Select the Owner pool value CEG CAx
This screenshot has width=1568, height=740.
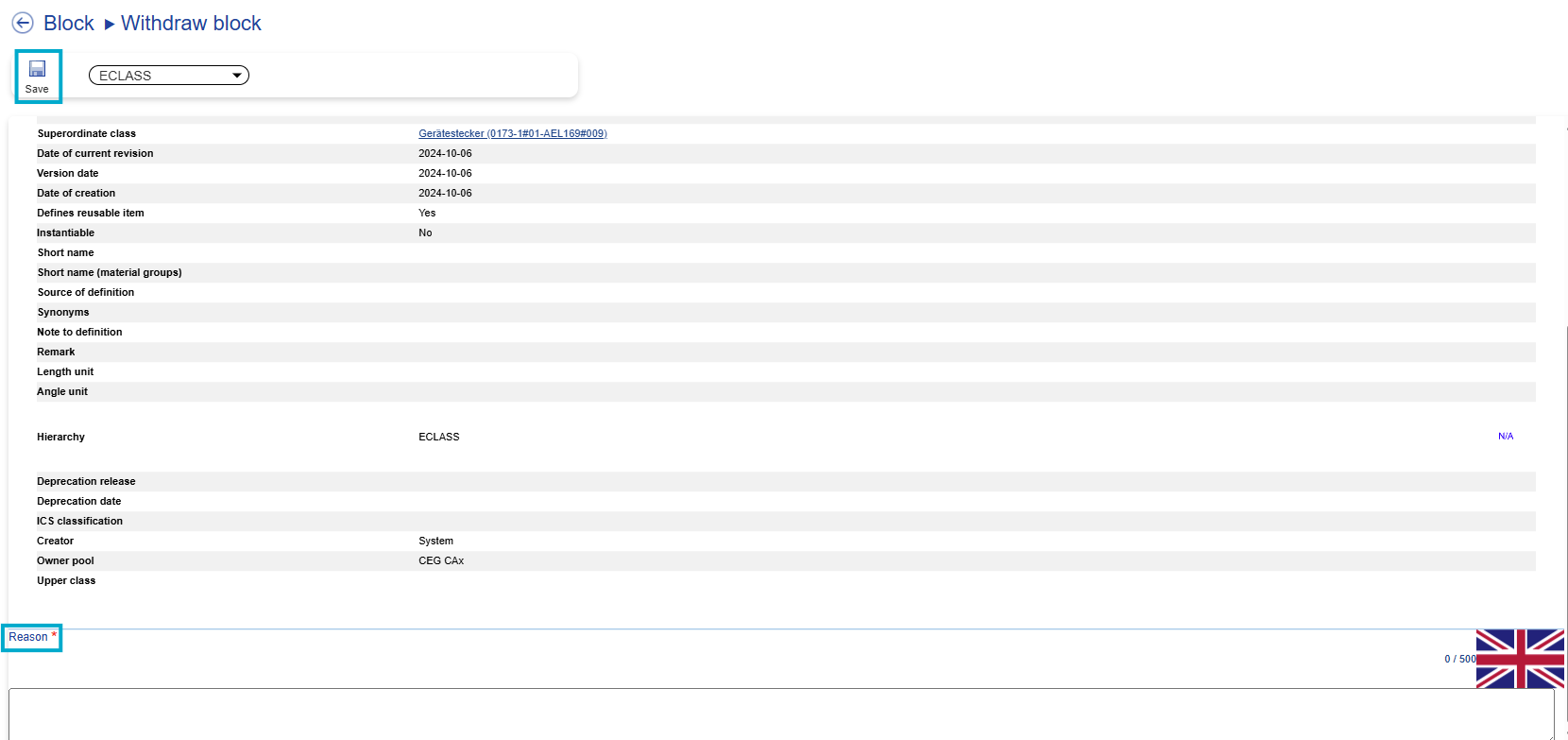[441, 561]
